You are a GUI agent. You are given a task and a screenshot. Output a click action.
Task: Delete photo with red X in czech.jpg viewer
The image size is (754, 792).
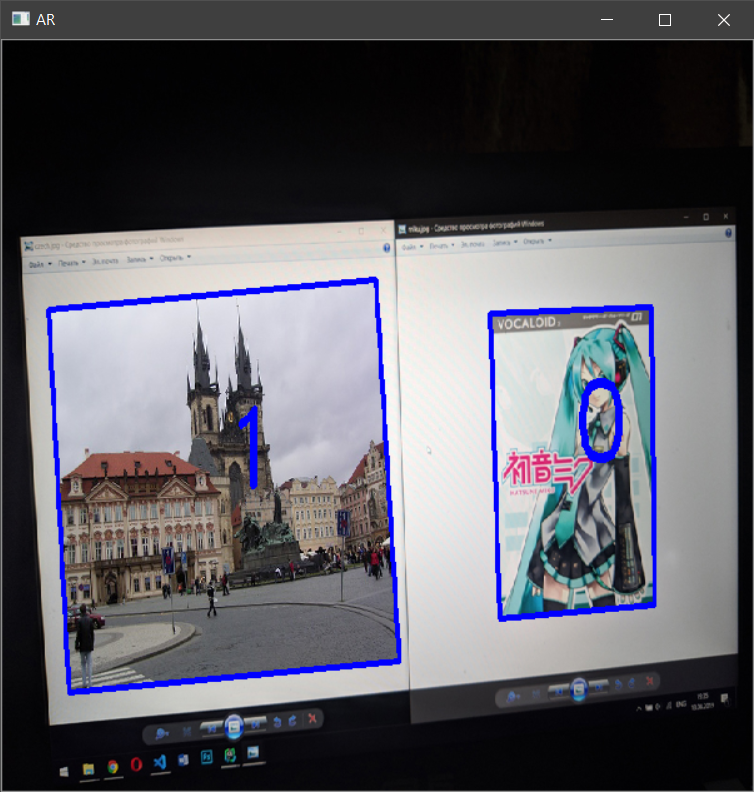click(312, 718)
